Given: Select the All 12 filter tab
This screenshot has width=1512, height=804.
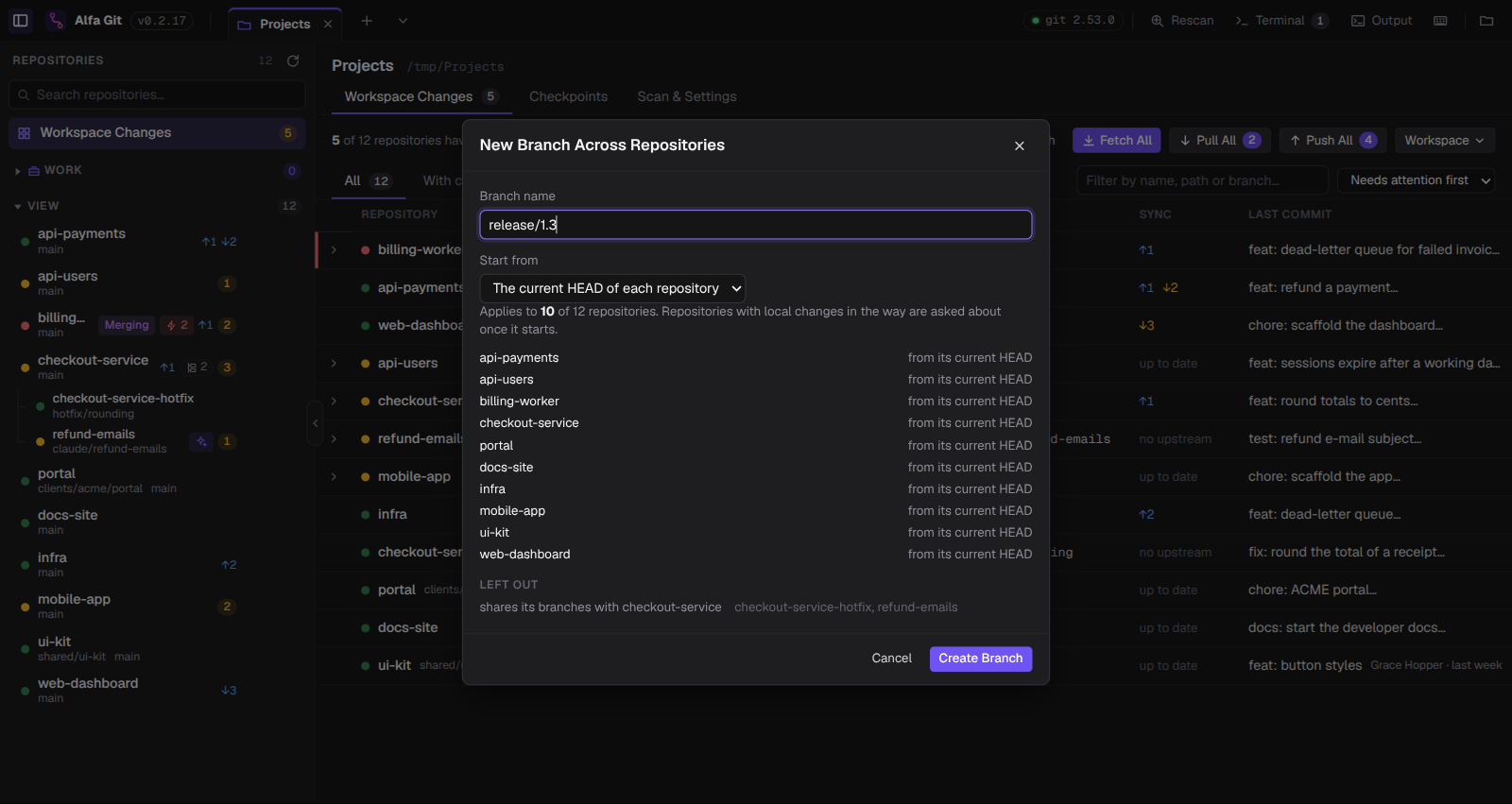Looking at the screenshot, I should 368,180.
